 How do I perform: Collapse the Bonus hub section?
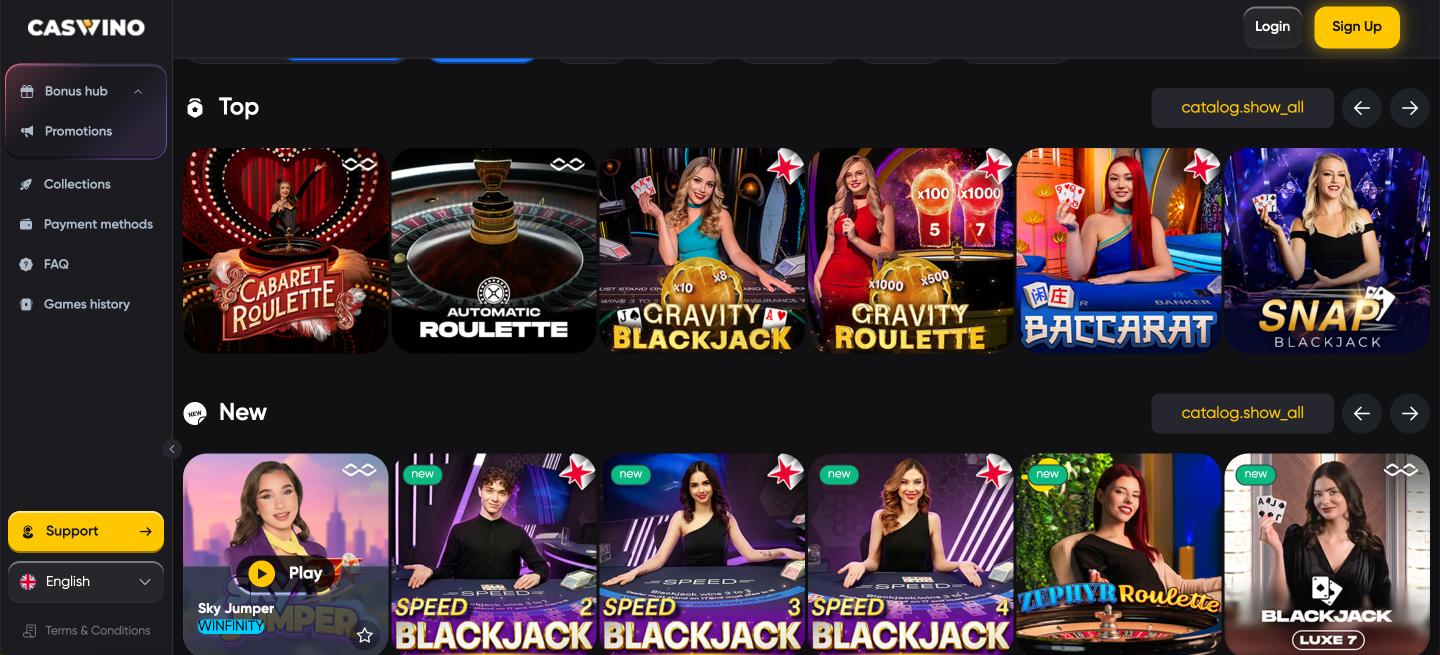coord(138,91)
